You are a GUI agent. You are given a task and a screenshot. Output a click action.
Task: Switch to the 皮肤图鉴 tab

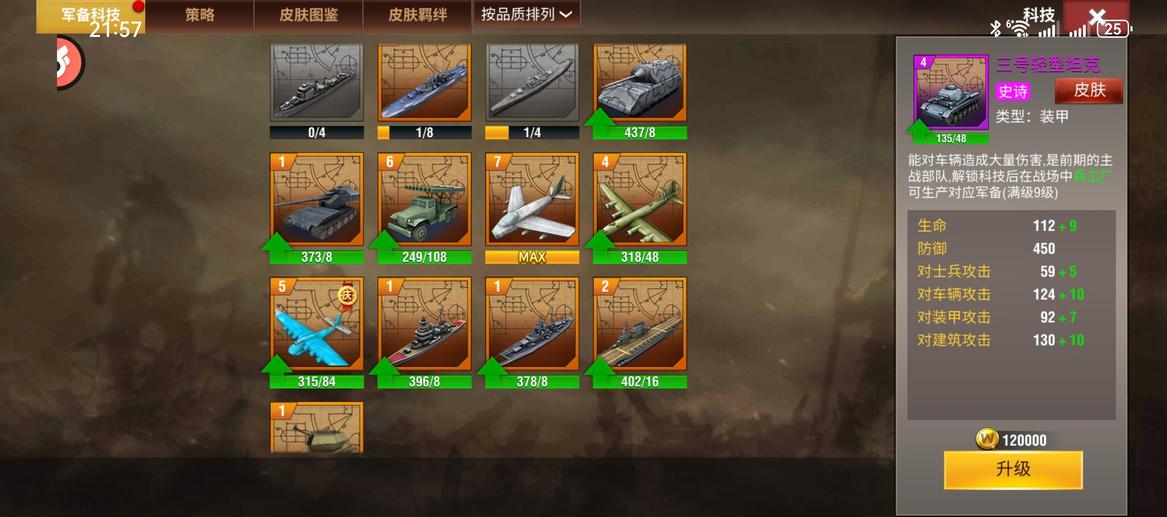309,15
